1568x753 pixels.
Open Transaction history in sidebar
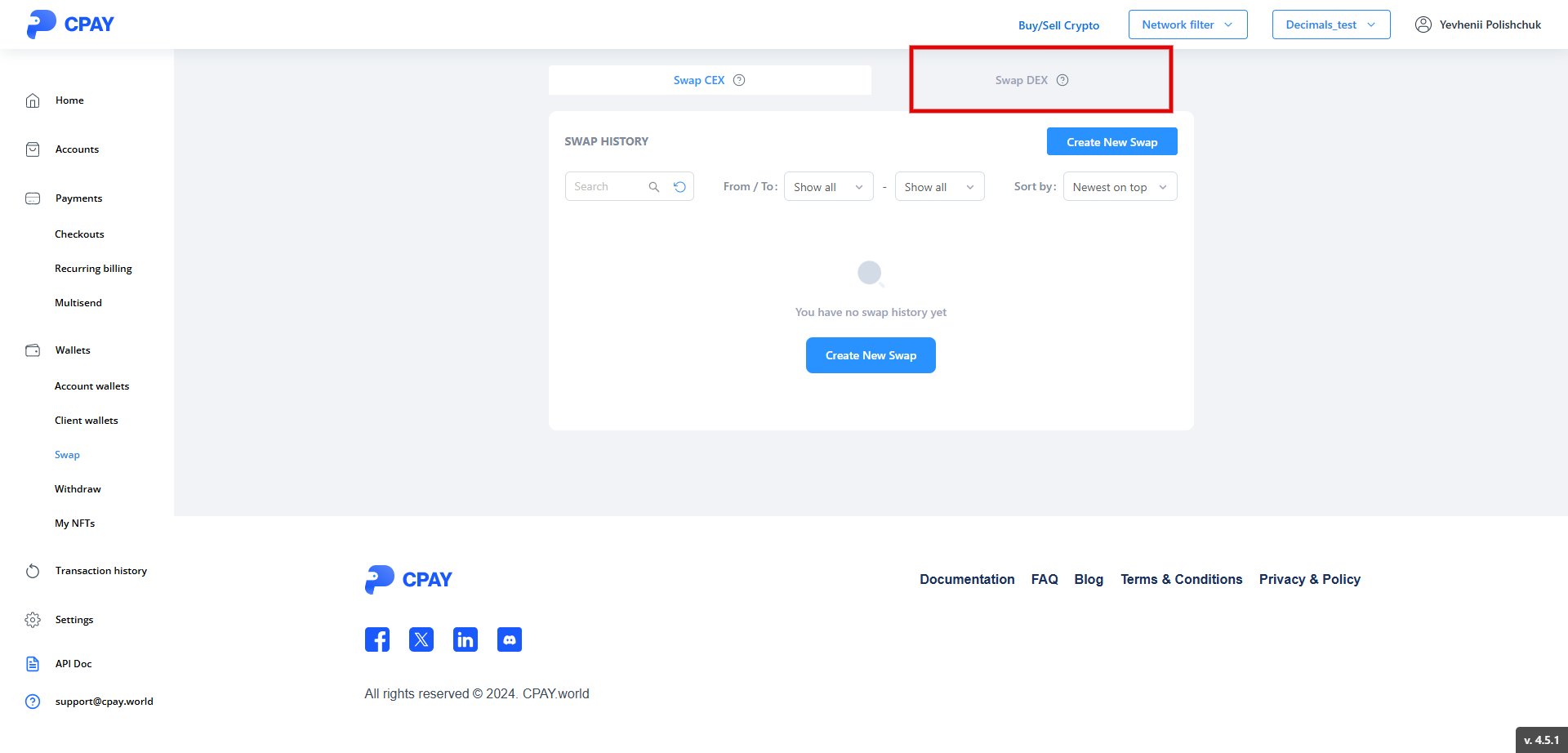click(x=101, y=571)
